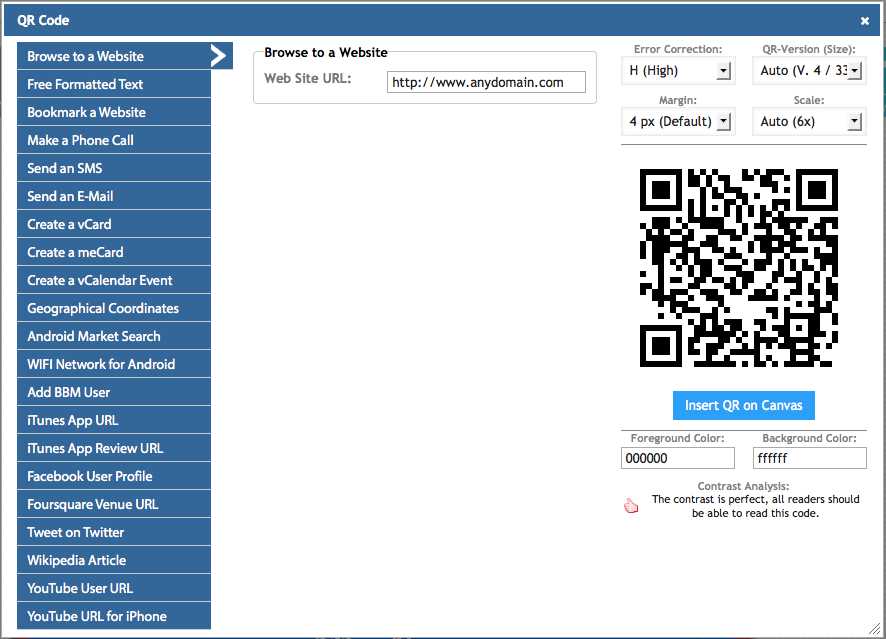The width and height of the screenshot is (886, 639).
Task: Click the Foreground Color field
Action: point(677,458)
